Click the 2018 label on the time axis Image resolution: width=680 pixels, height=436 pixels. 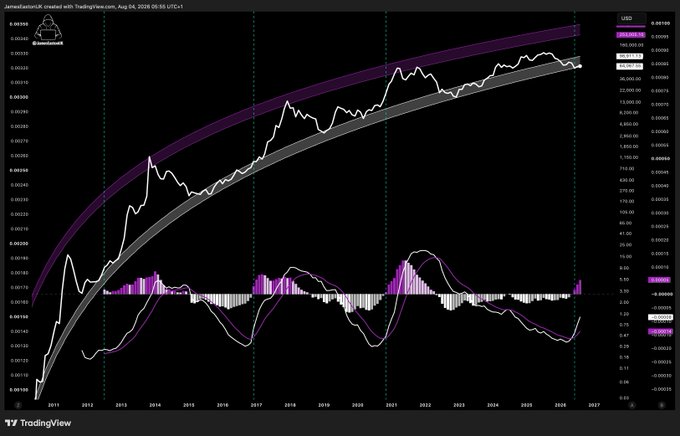pos(290,405)
